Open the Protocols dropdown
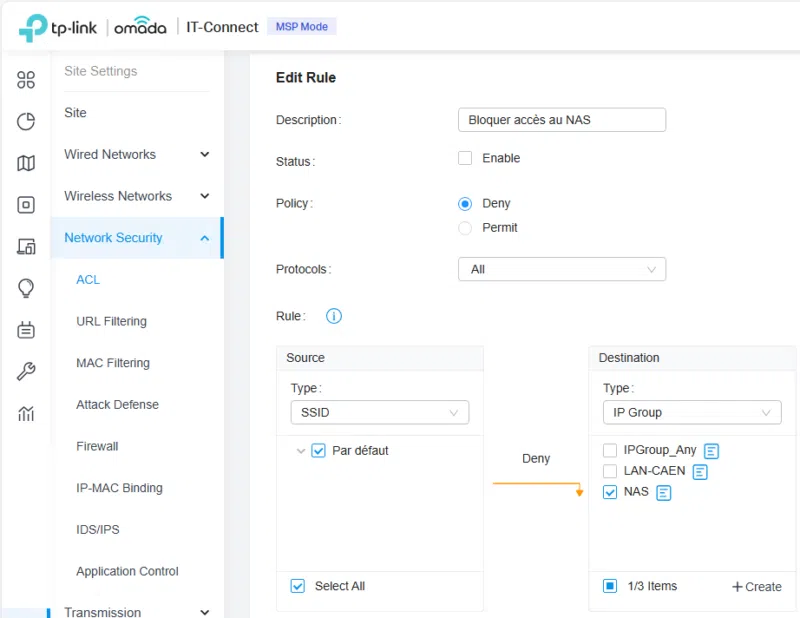The image size is (800, 618). [x=561, y=269]
